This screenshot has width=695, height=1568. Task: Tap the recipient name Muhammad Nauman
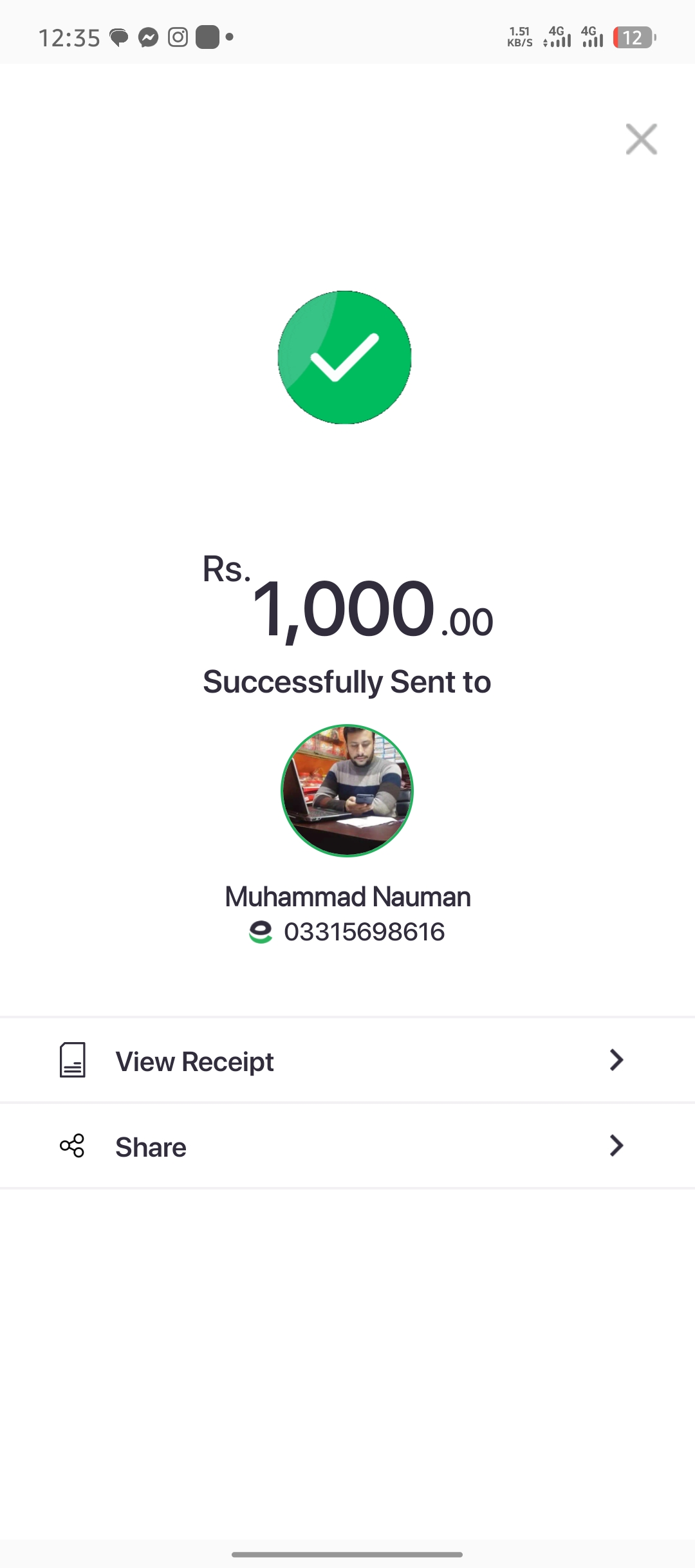[347, 897]
